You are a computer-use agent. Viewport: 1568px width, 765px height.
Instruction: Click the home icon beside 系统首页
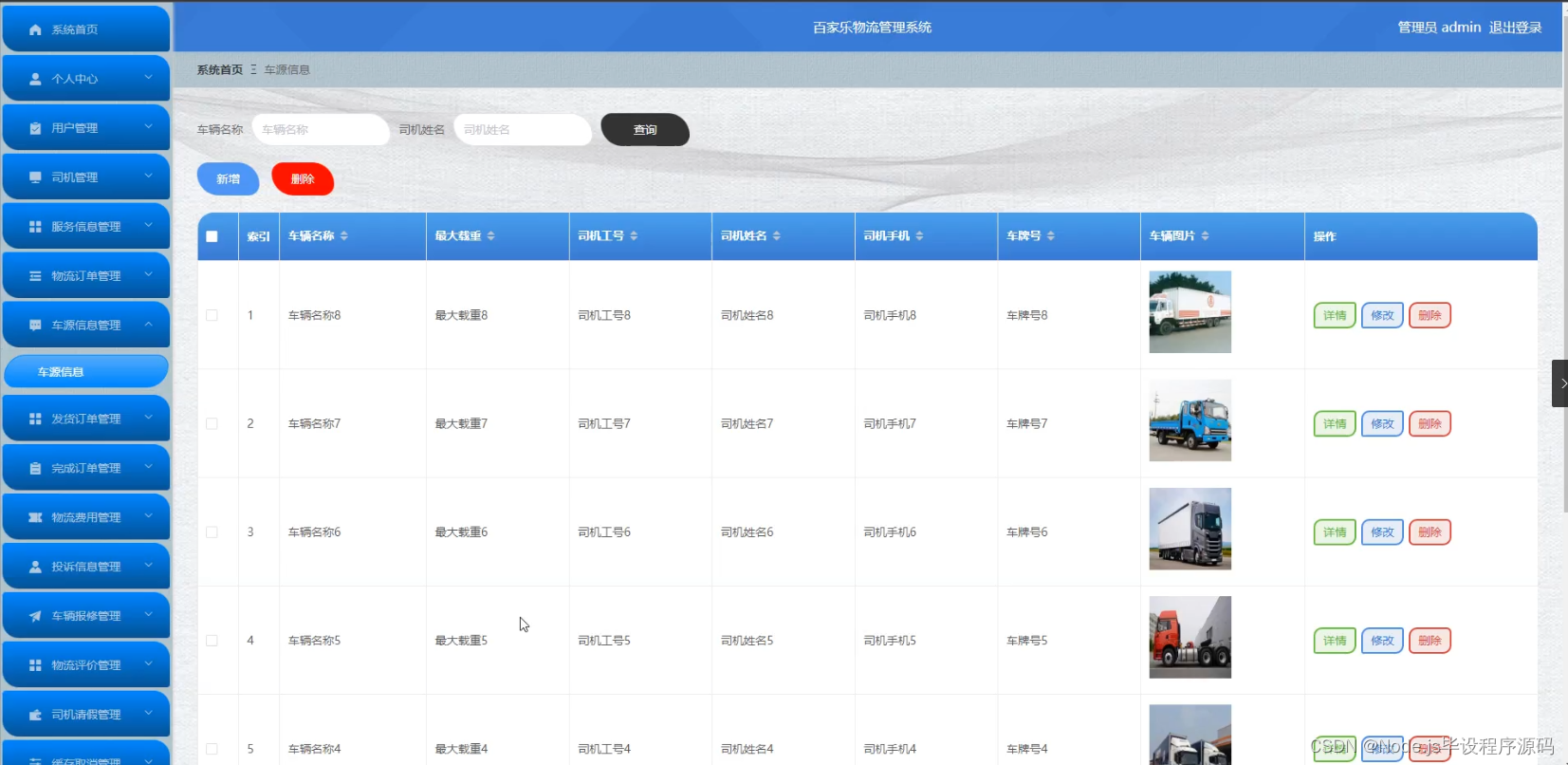tap(35, 29)
